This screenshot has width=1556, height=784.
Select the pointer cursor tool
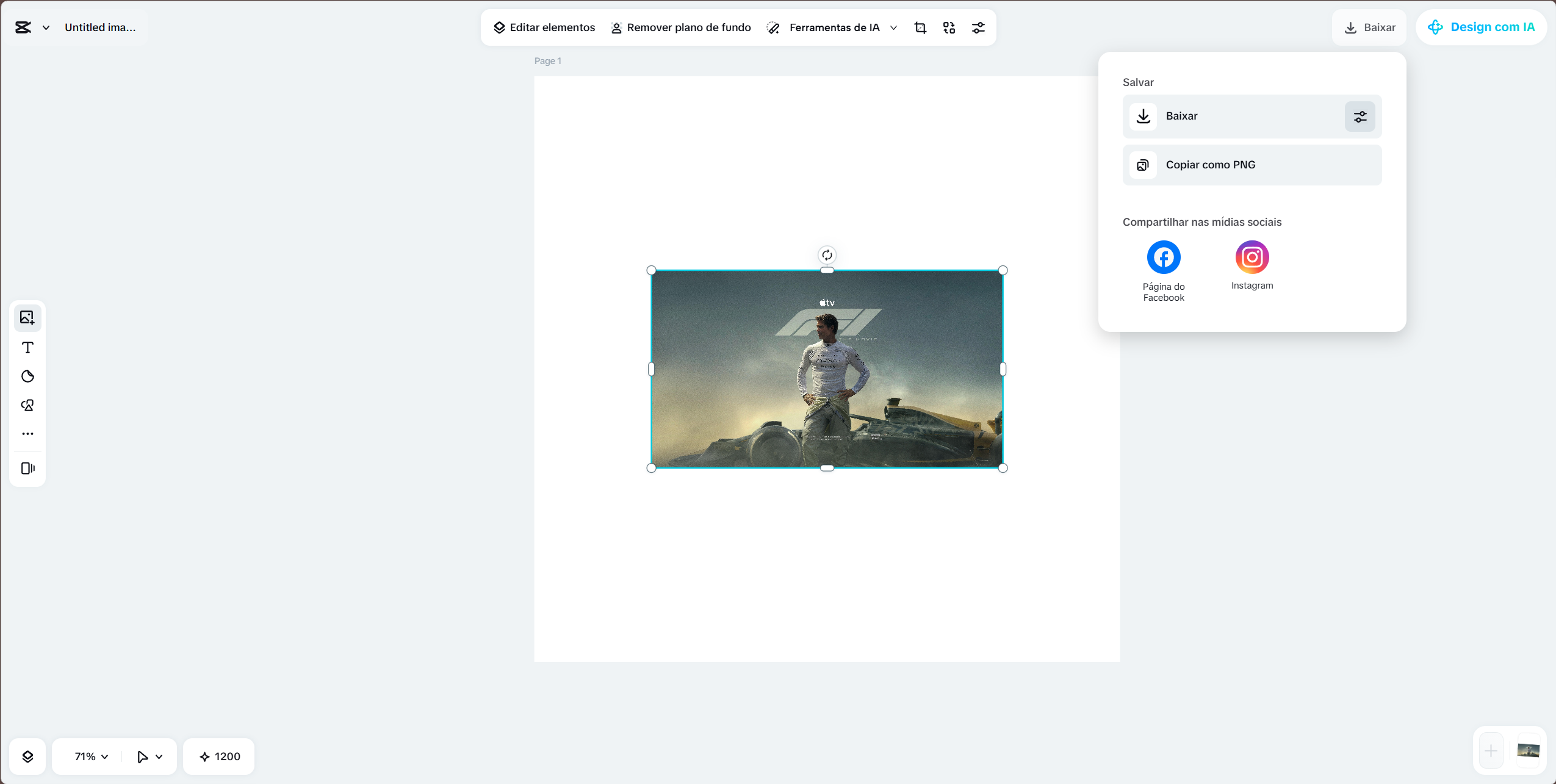point(142,757)
